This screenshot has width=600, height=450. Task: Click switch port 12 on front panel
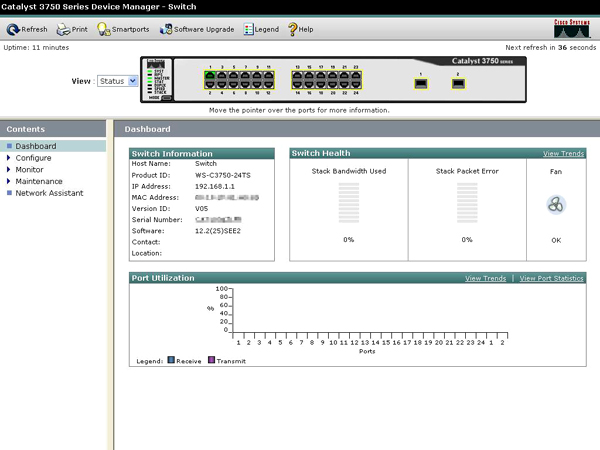pyautogui.click(x=269, y=84)
